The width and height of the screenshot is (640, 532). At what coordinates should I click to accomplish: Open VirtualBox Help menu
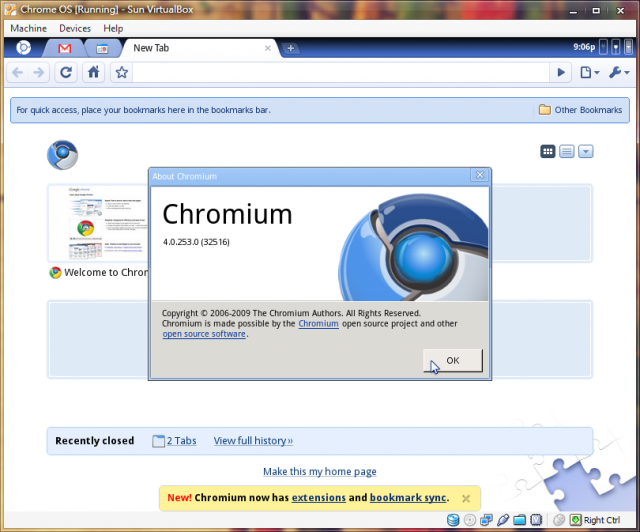(x=113, y=28)
